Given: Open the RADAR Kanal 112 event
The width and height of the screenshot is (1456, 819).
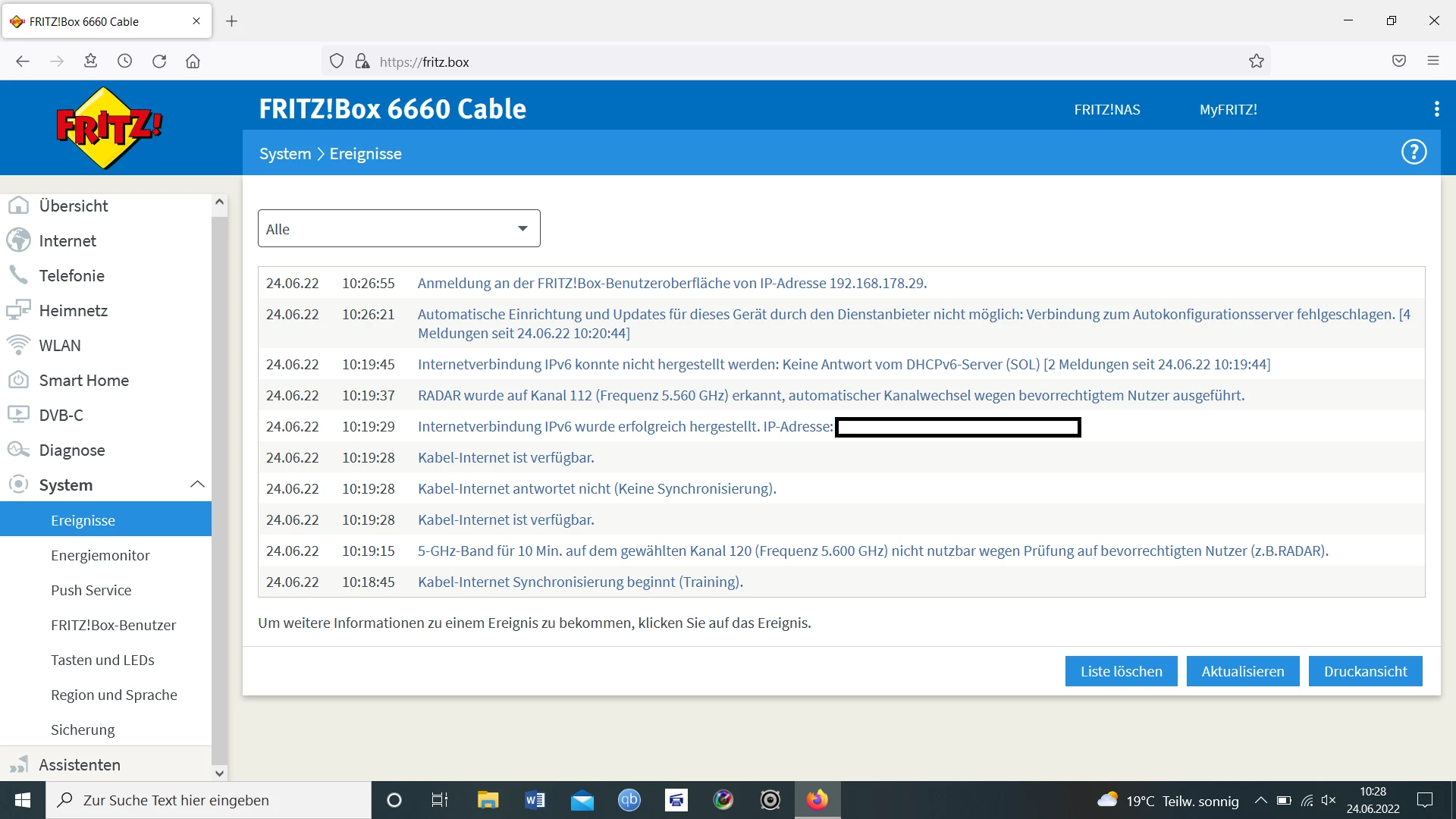Looking at the screenshot, I should click(x=830, y=395).
